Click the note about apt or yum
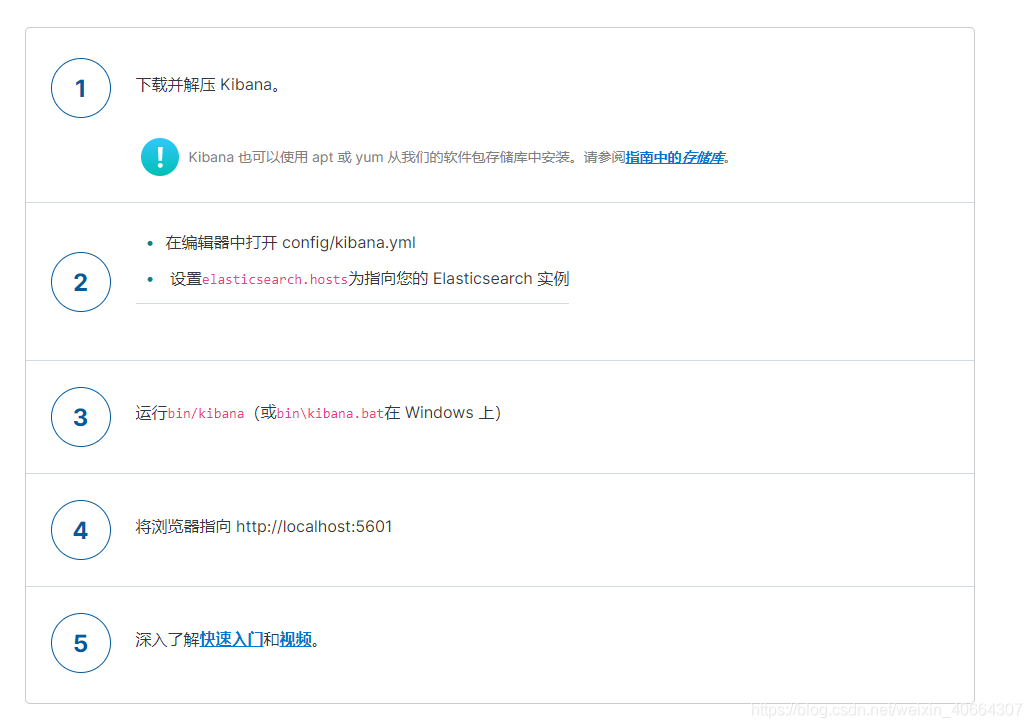1032x728 pixels. pyautogui.click(x=459, y=157)
